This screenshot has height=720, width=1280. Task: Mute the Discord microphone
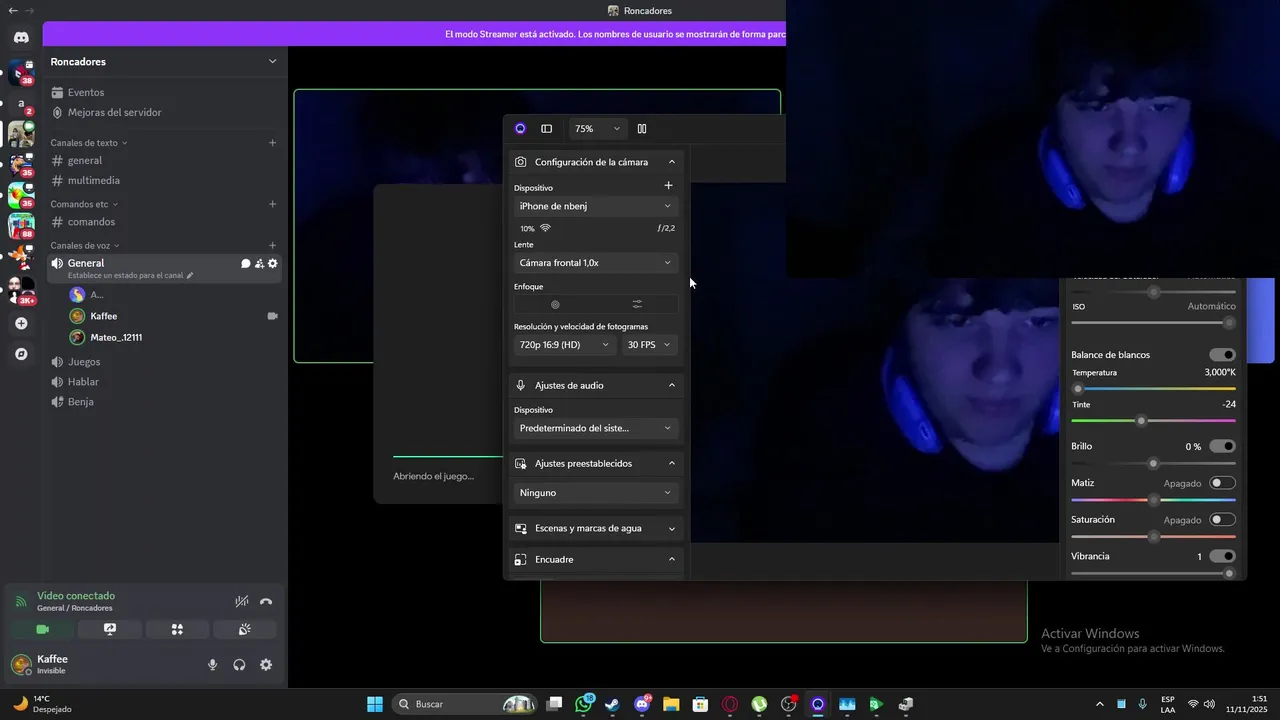212,665
